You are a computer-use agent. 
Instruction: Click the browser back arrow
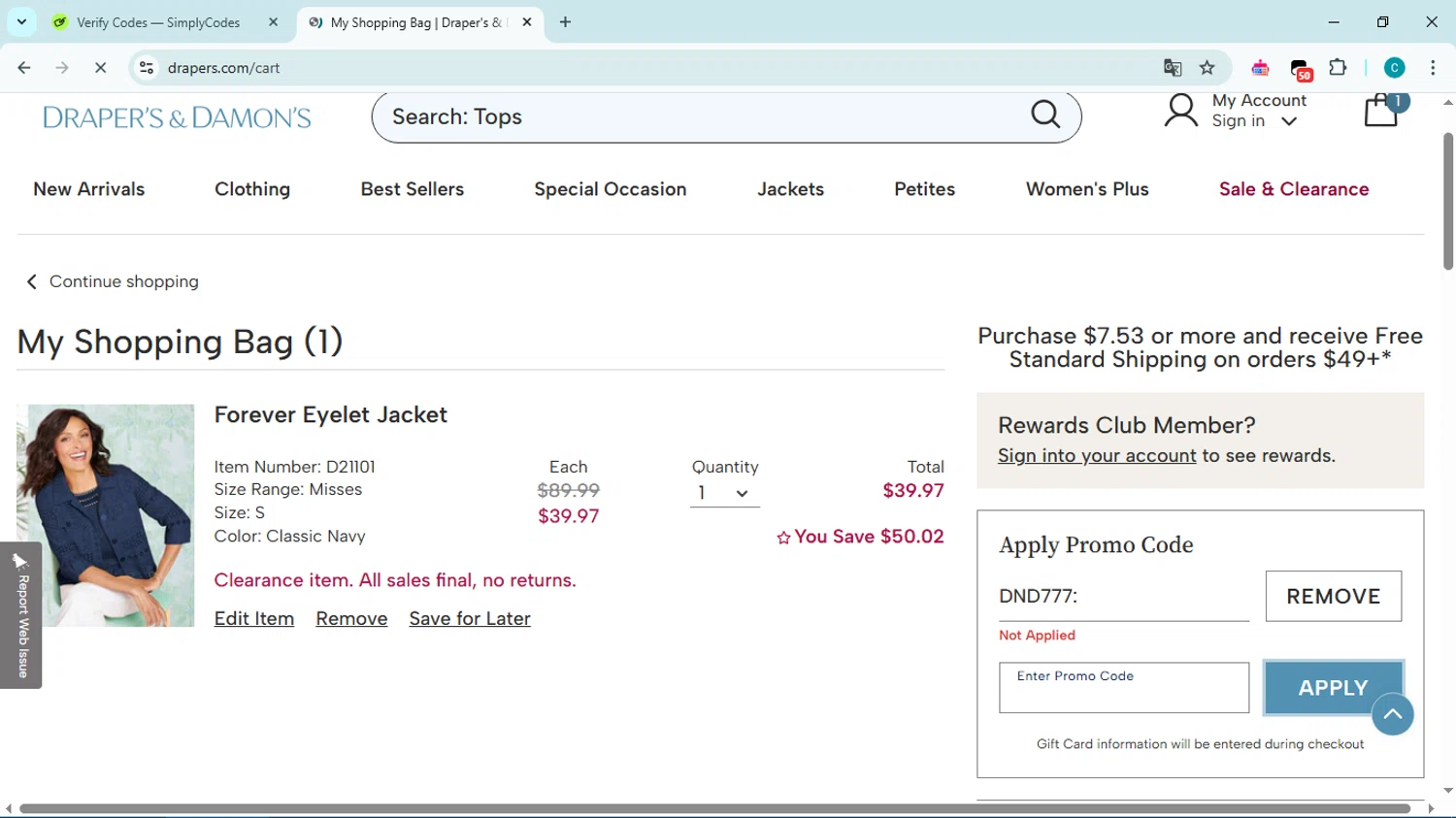pyautogui.click(x=24, y=68)
